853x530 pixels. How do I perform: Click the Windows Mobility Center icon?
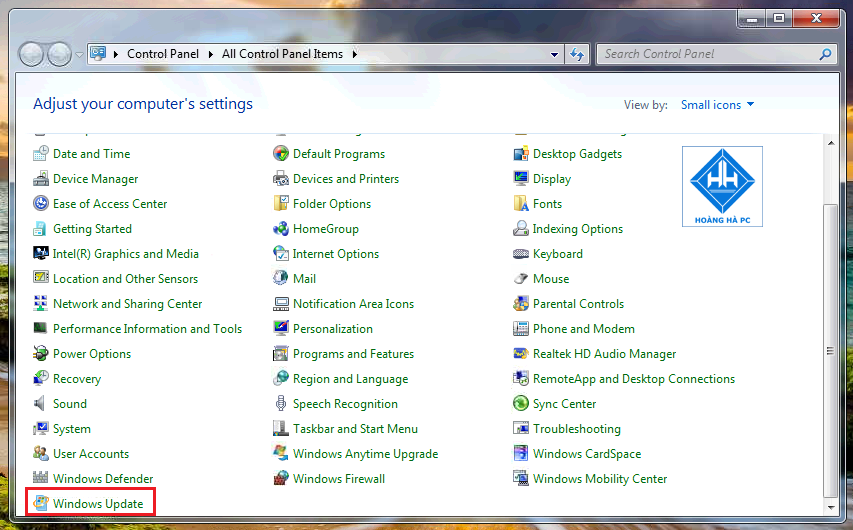[521, 478]
